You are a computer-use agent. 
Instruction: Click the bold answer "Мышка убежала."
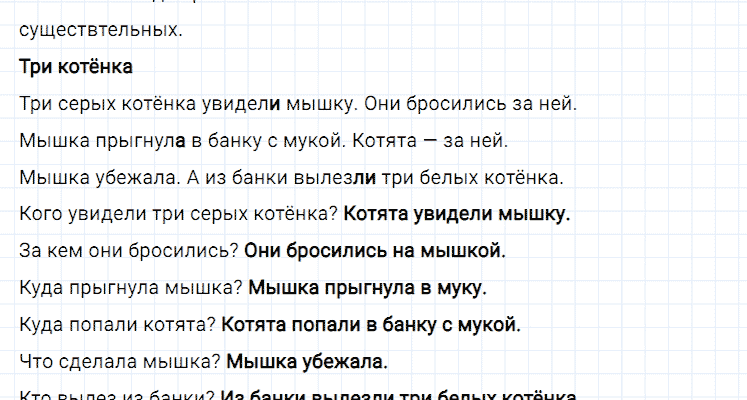click(307, 361)
